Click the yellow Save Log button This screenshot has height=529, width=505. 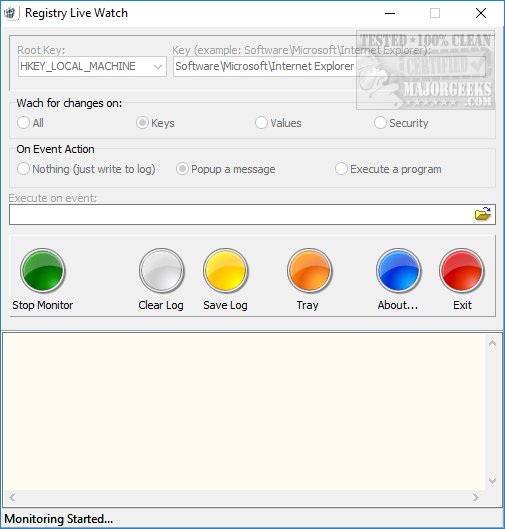click(x=226, y=270)
